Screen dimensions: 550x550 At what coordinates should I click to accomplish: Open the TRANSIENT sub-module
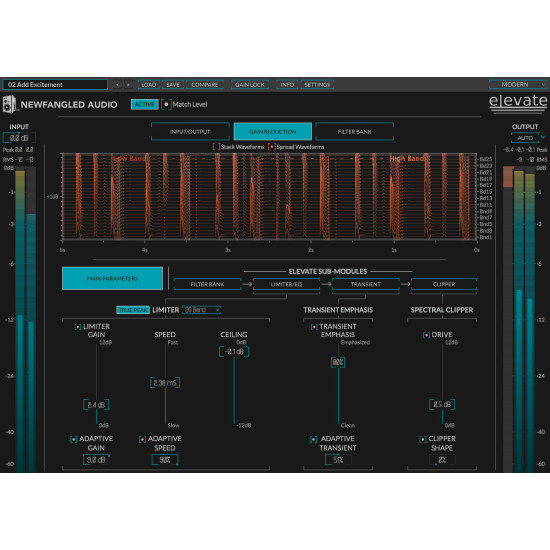(365, 284)
